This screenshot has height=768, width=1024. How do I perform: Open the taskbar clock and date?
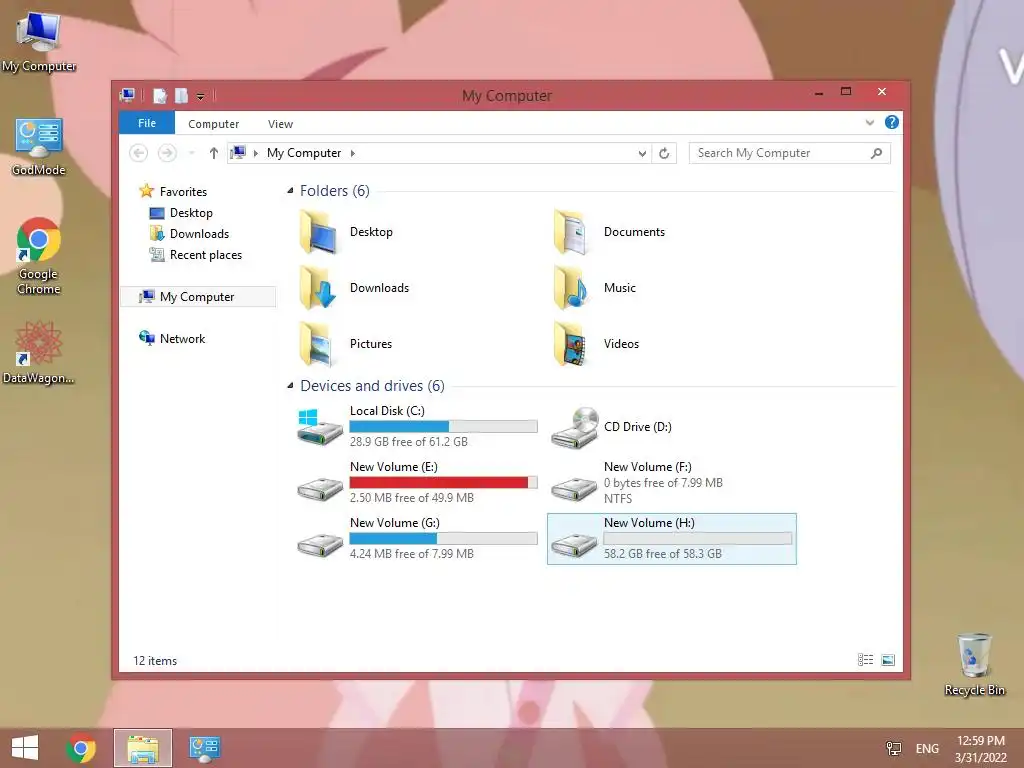pos(981,749)
